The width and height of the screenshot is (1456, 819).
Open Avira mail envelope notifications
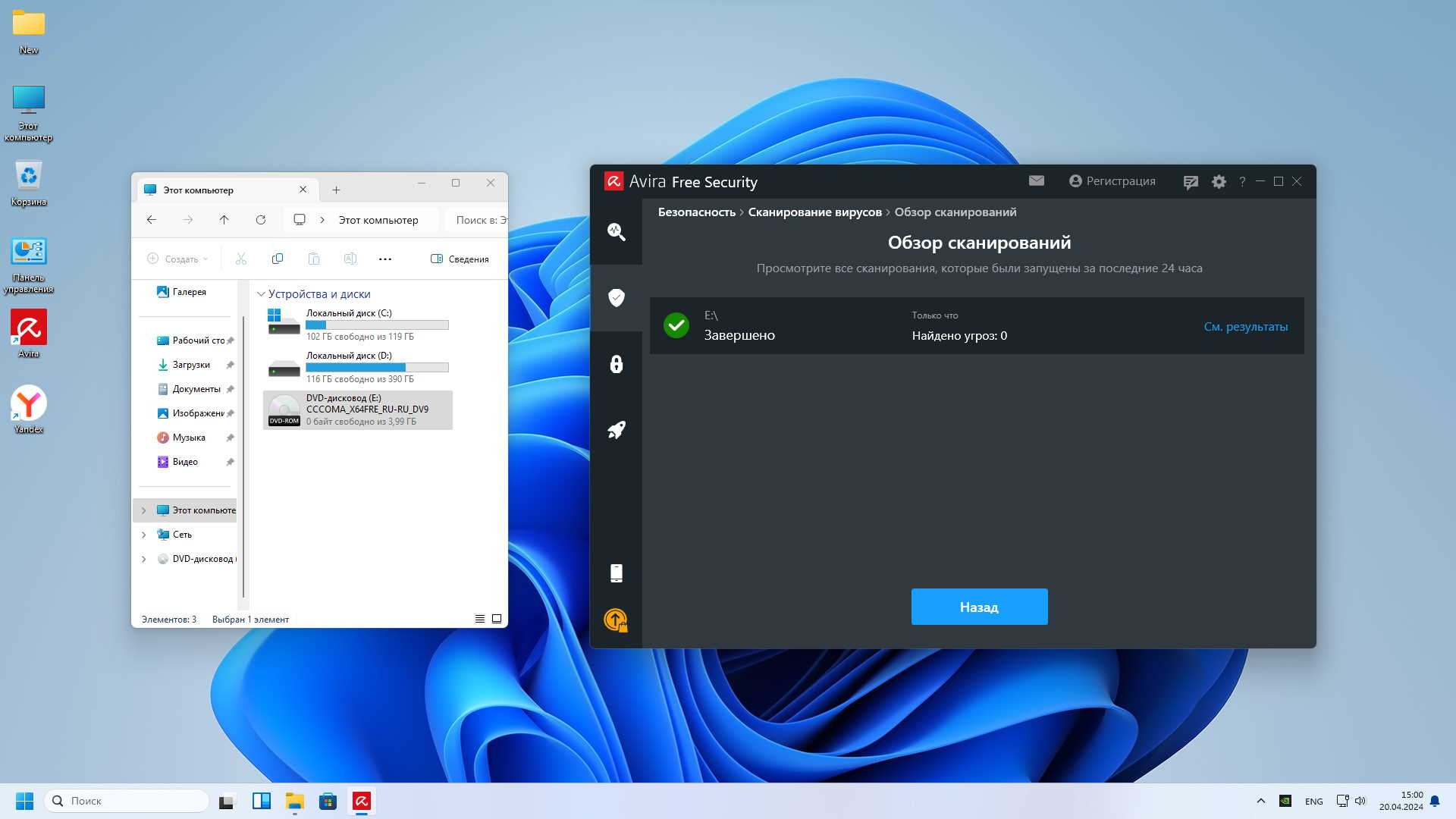click(1037, 180)
